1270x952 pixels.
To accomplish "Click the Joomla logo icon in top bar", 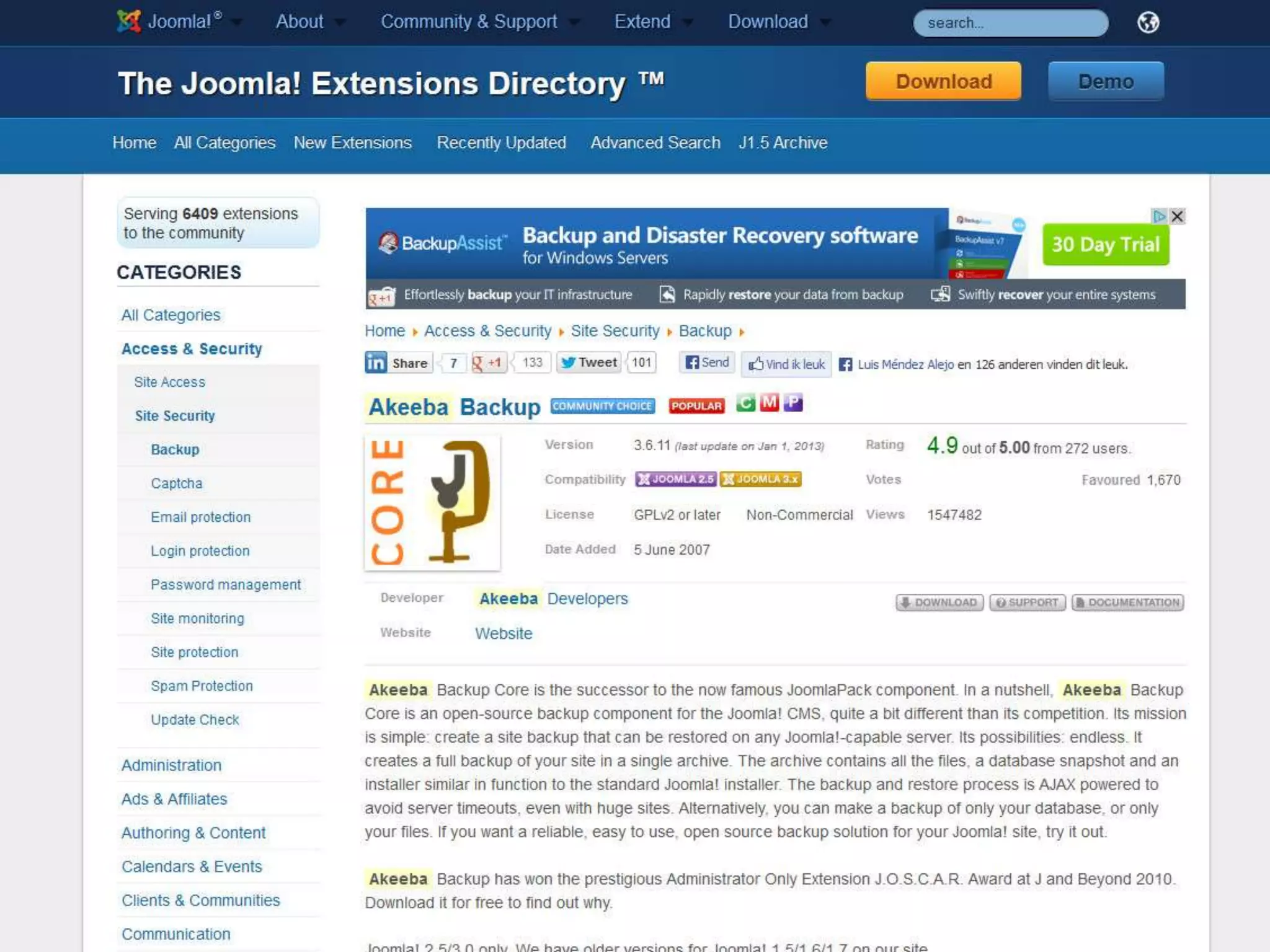I will pyautogui.click(x=129, y=22).
